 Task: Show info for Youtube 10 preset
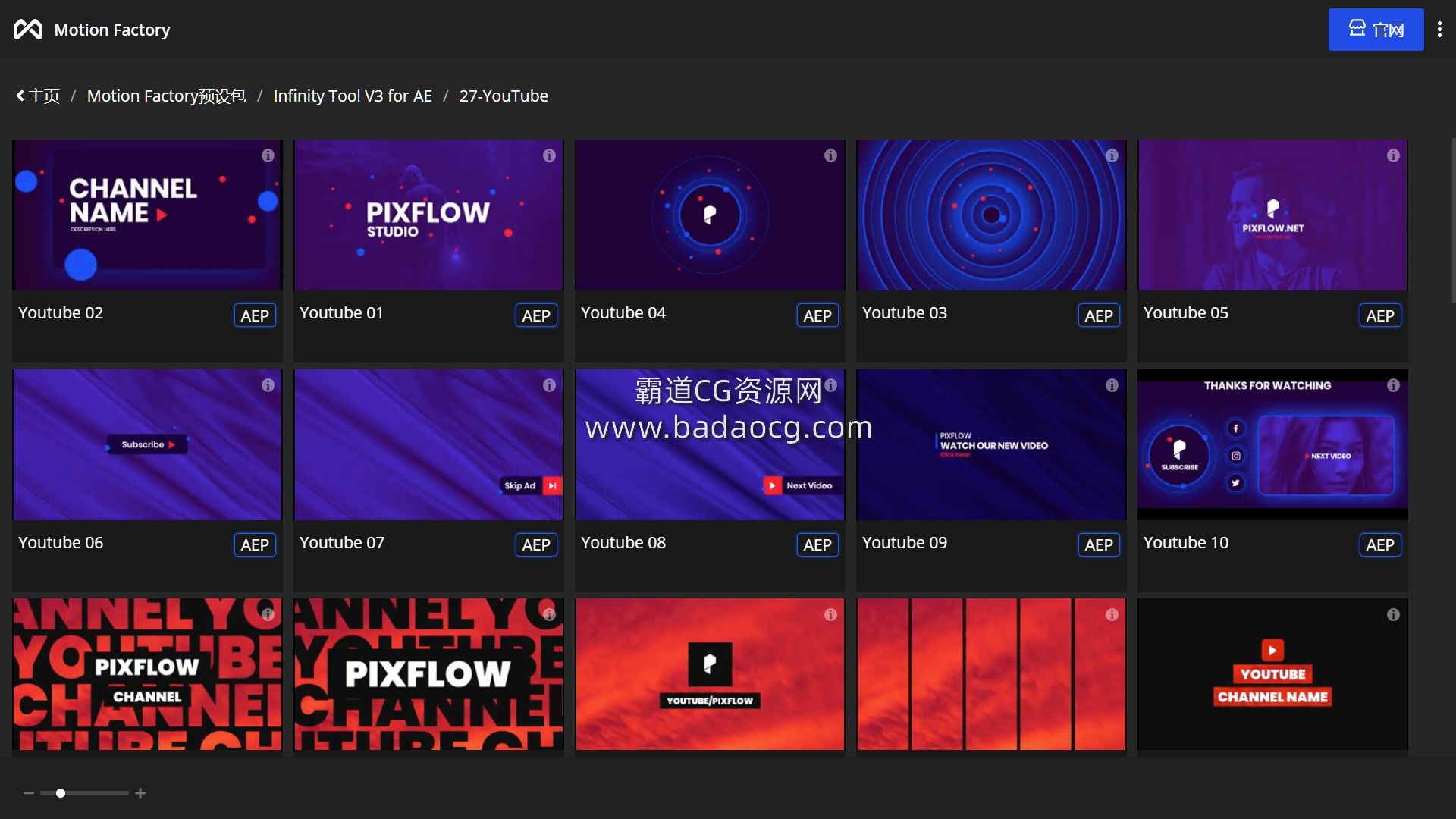coord(1393,385)
